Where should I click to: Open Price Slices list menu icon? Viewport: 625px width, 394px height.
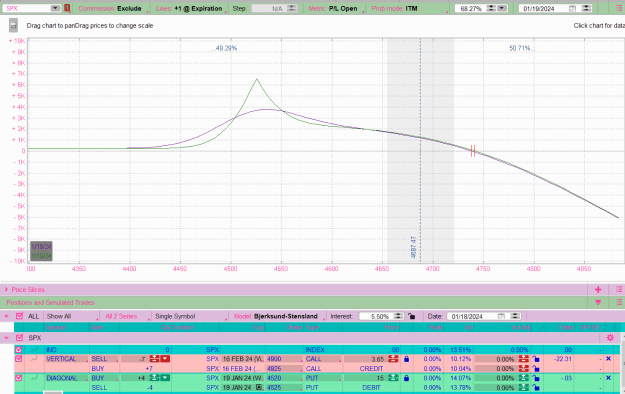619,290
